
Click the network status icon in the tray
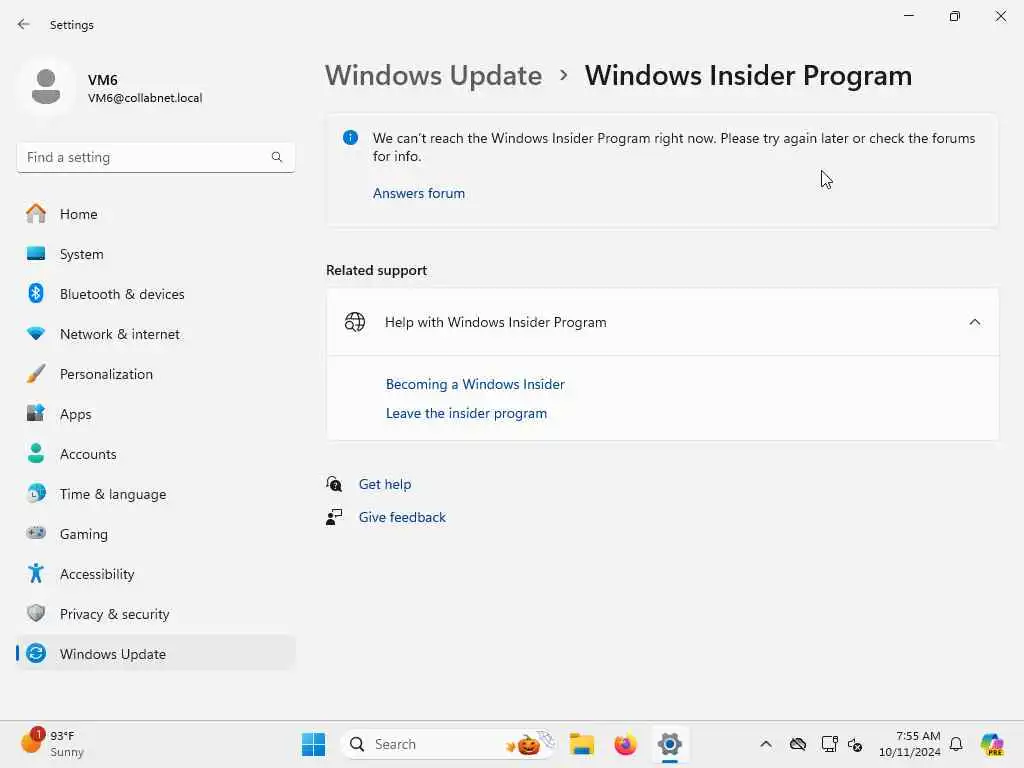(x=829, y=744)
